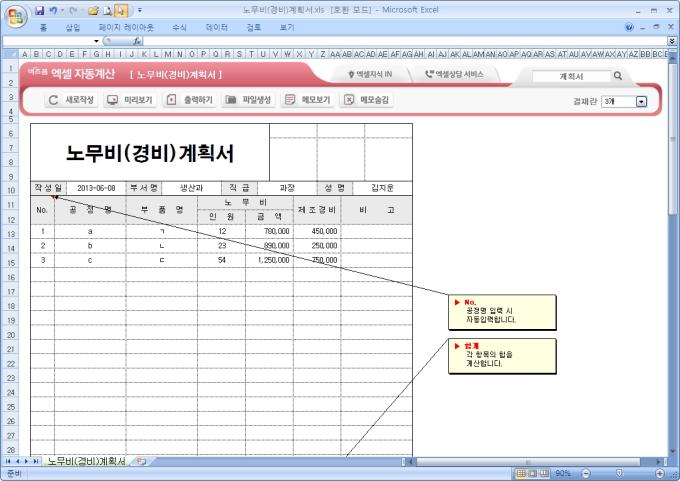Open the 엑셀지식 IN tab
The image size is (680, 481).
click(370, 74)
